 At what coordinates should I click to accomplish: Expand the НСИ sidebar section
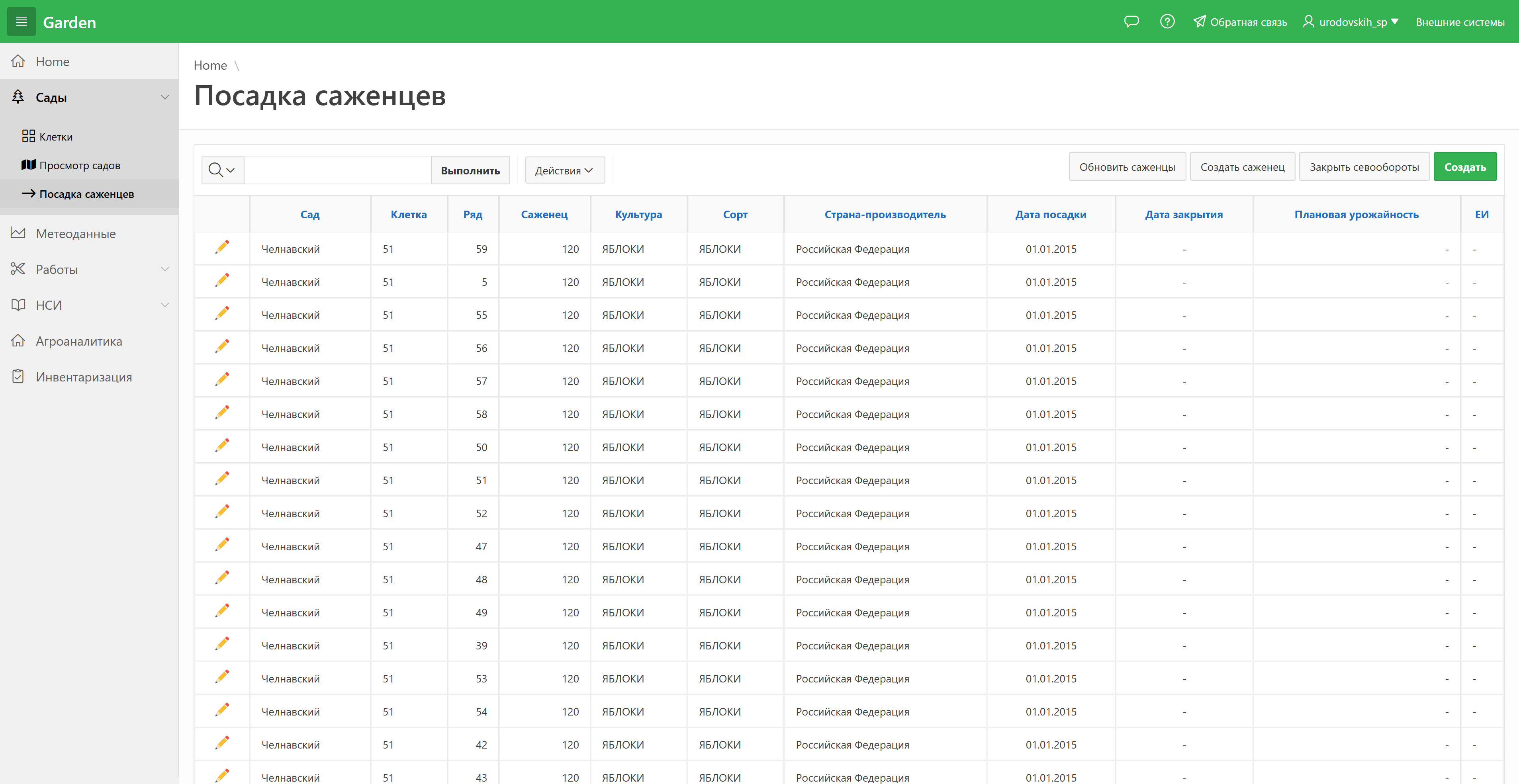click(164, 305)
